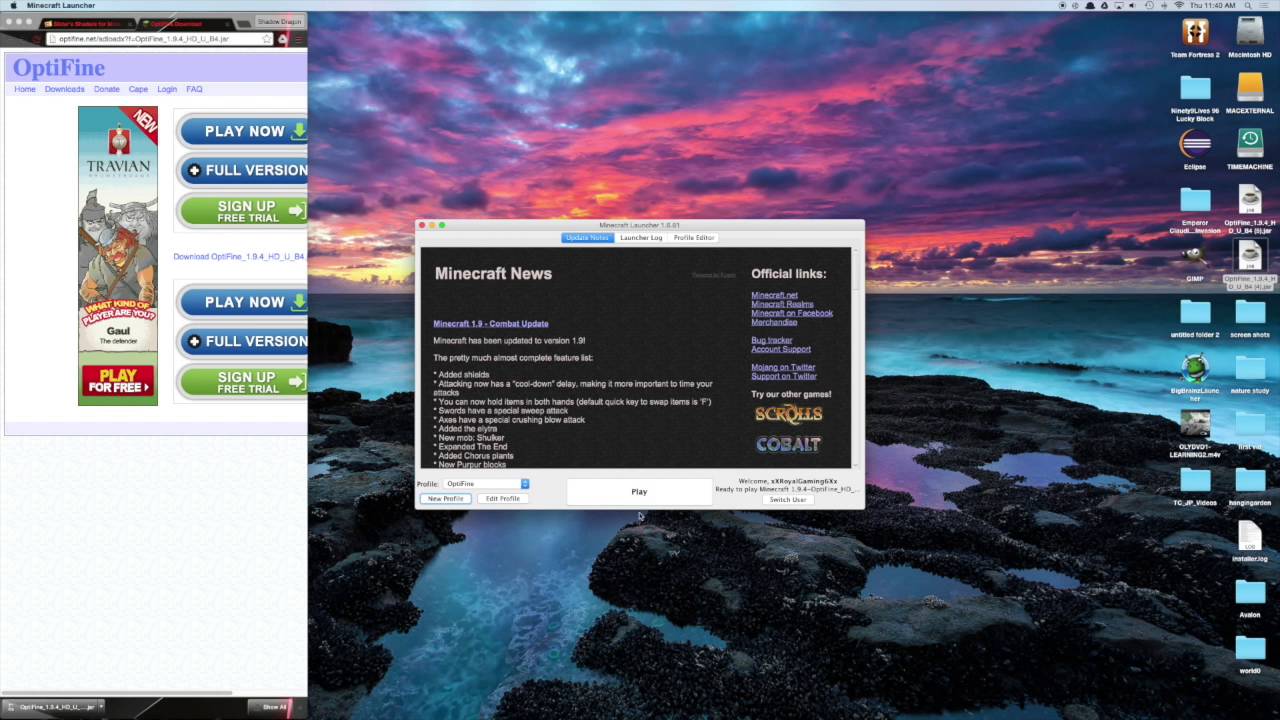Select the GIMP desktop icon
The width and height of the screenshot is (1280, 720).
pyautogui.click(x=1195, y=256)
